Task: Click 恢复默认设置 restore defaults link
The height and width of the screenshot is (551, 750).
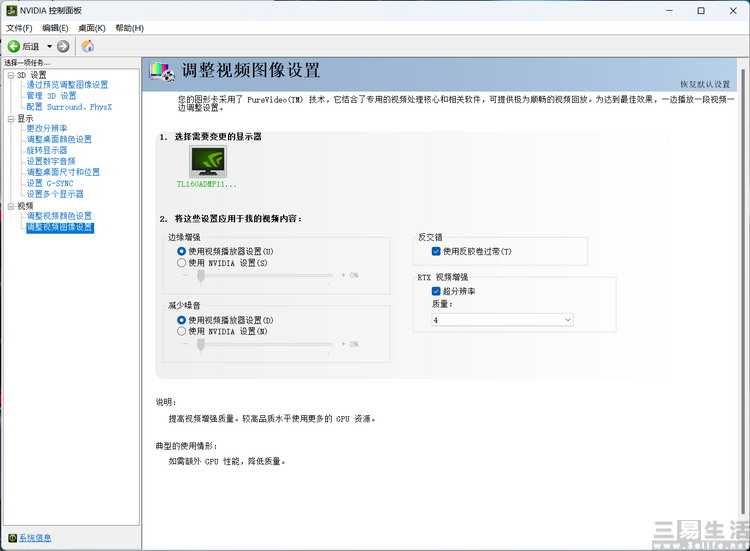Action: pyautogui.click(x=705, y=85)
